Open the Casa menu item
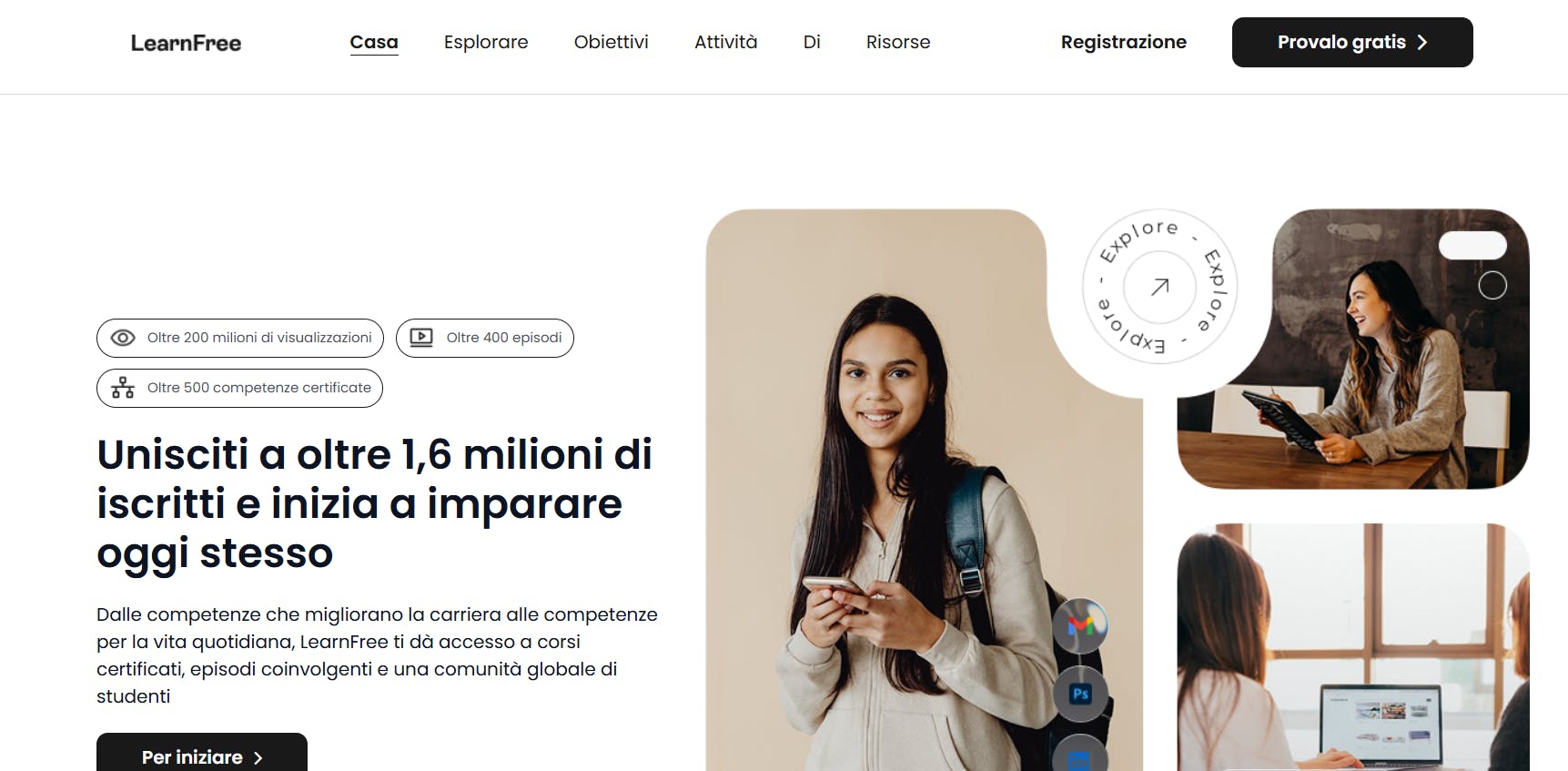The image size is (1568, 771). 374,42
